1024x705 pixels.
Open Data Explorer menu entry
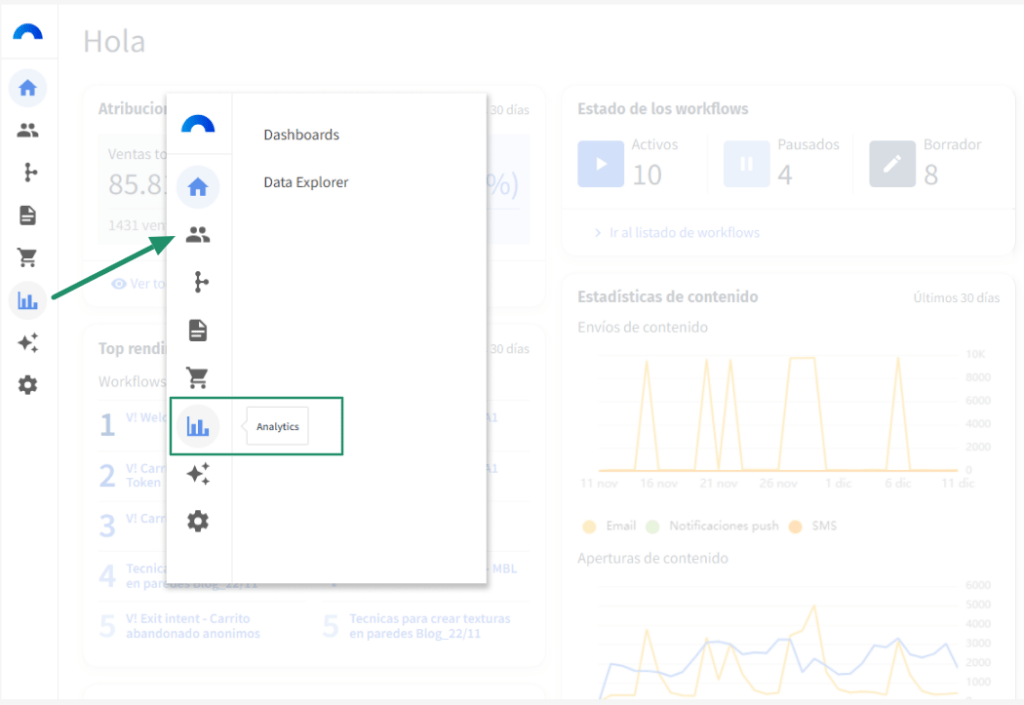(x=306, y=182)
